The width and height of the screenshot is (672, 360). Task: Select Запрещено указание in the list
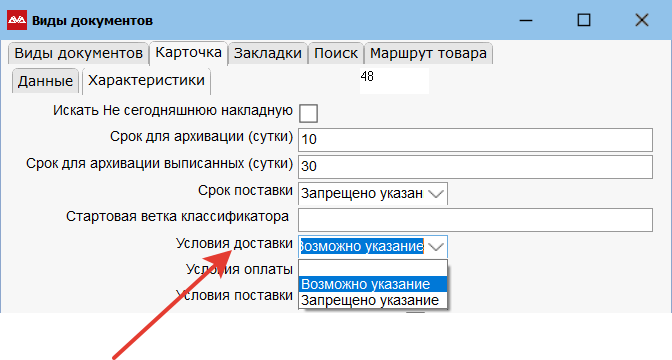coord(373,300)
